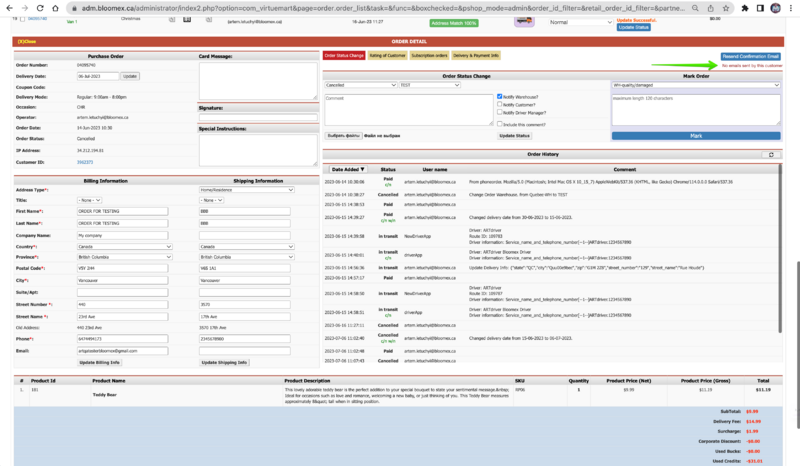This screenshot has height=466, width=800.
Task: Open the TEST warehouse dropdown
Action: click(430, 85)
